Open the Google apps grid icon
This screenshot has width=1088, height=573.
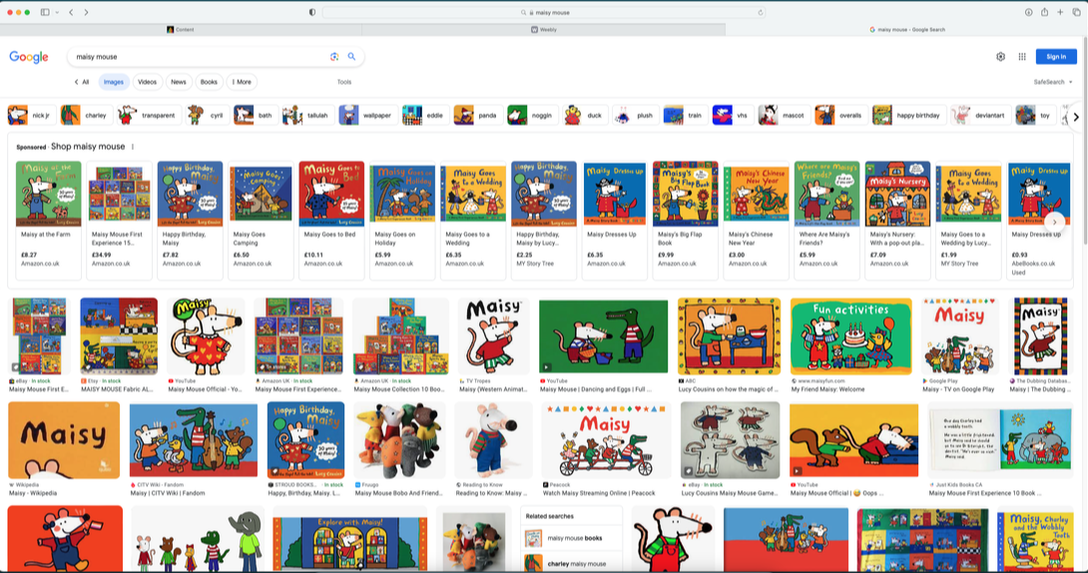pyautogui.click(x=1022, y=57)
